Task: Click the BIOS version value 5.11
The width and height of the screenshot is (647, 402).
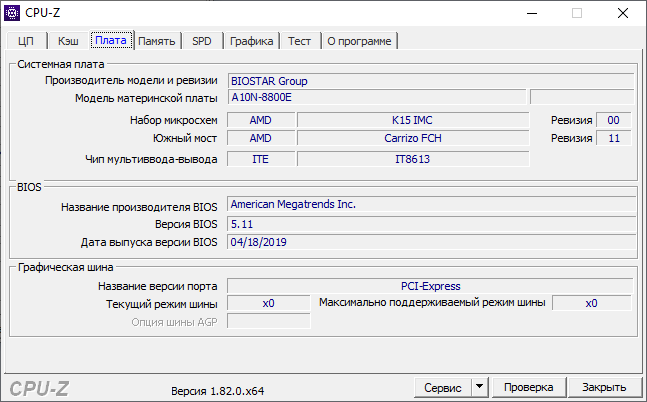Action: click(431, 224)
